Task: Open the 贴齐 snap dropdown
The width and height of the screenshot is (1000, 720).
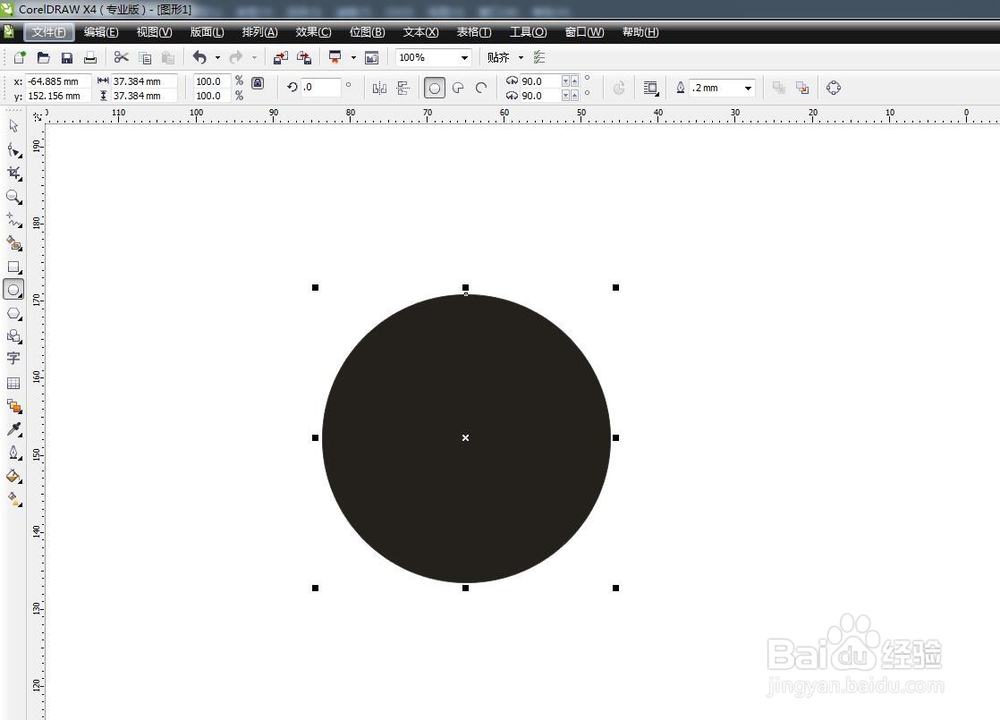Action: click(521, 57)
